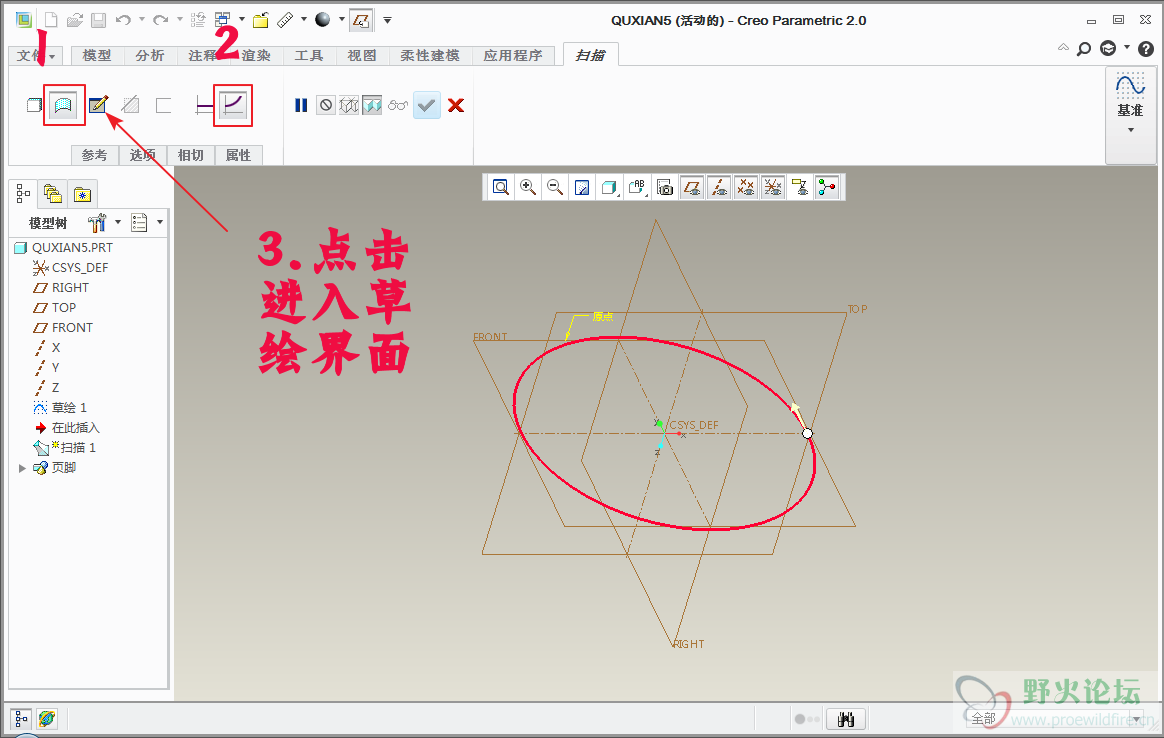Open the windows list dropdown arrow

point(241,19)
